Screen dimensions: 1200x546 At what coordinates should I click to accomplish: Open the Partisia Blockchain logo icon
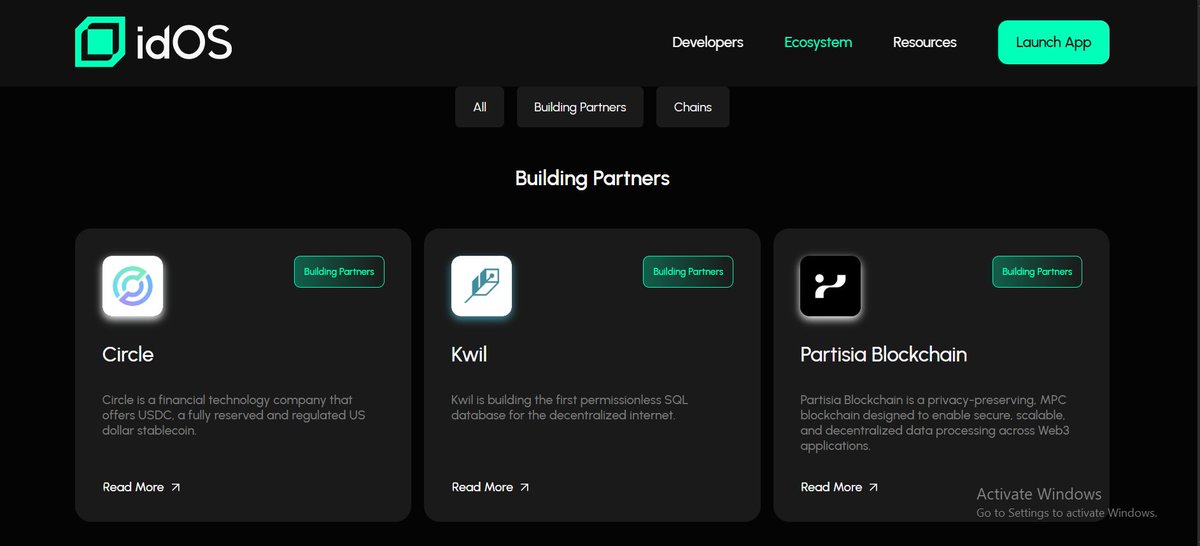coord(830,286)
